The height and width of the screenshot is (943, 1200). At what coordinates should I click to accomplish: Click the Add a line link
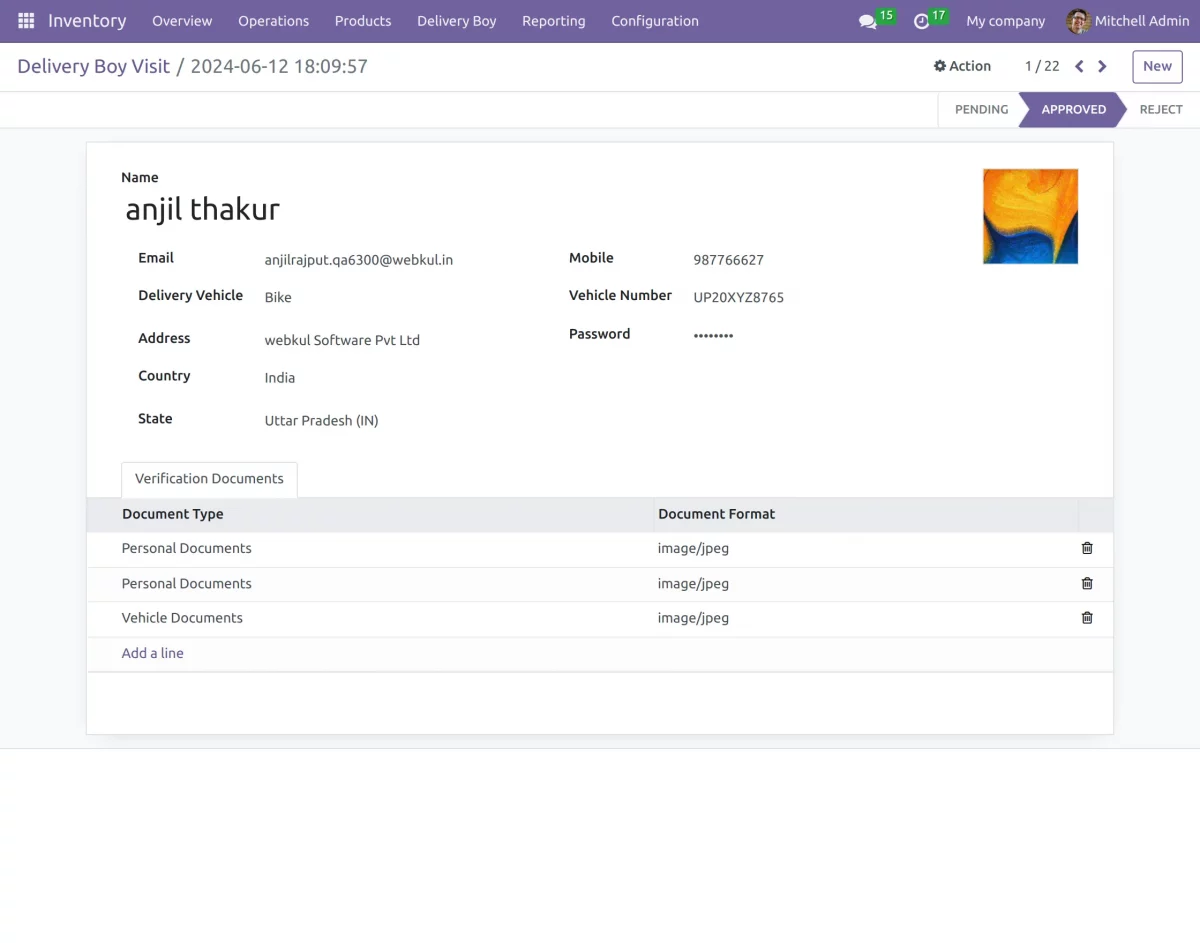153,653
